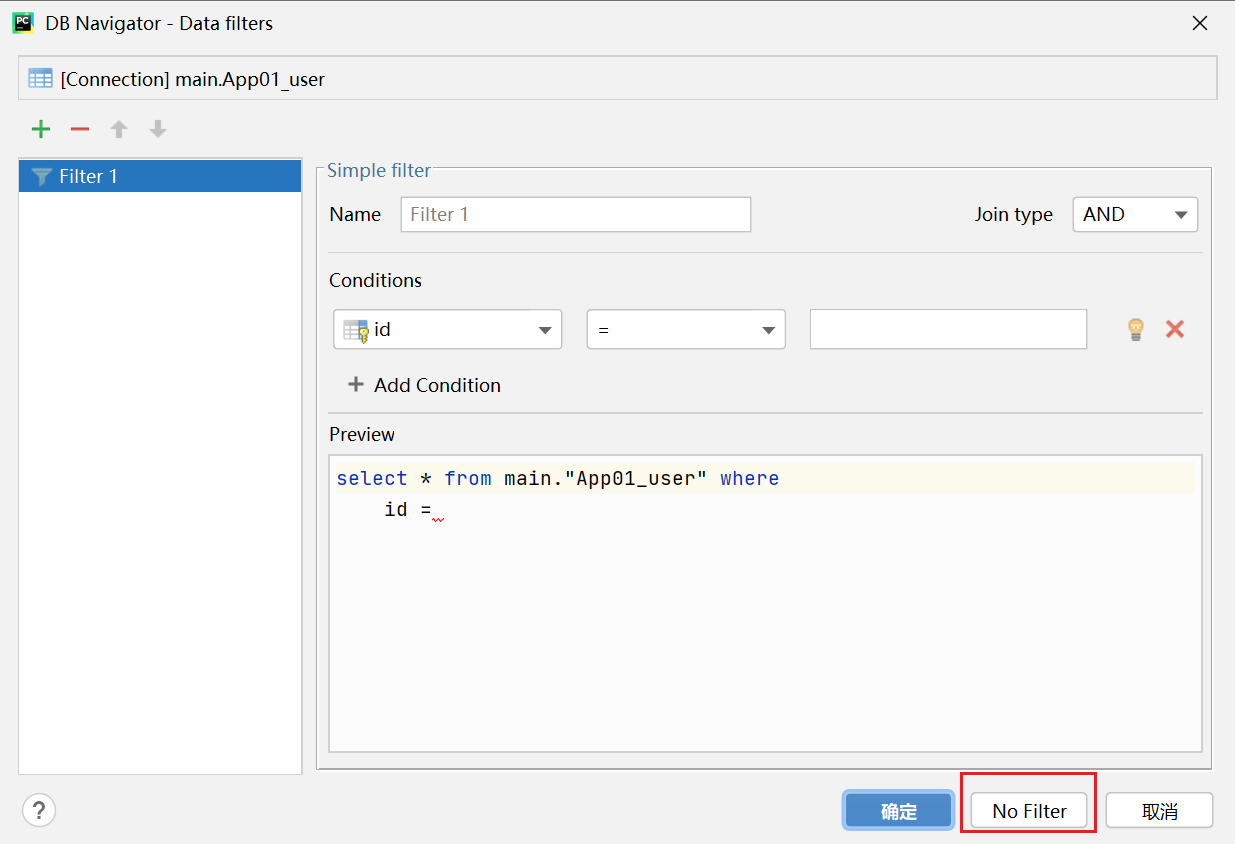This screenshot has height=844, width=1235.
Task: Click the 'Preview' section label
Action: (x=362, y=434)
